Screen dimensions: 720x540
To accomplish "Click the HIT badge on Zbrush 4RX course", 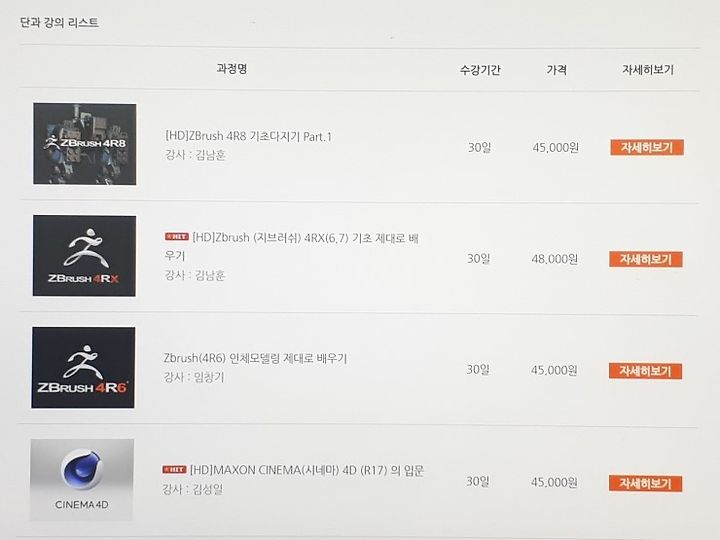I will point(177,236).
